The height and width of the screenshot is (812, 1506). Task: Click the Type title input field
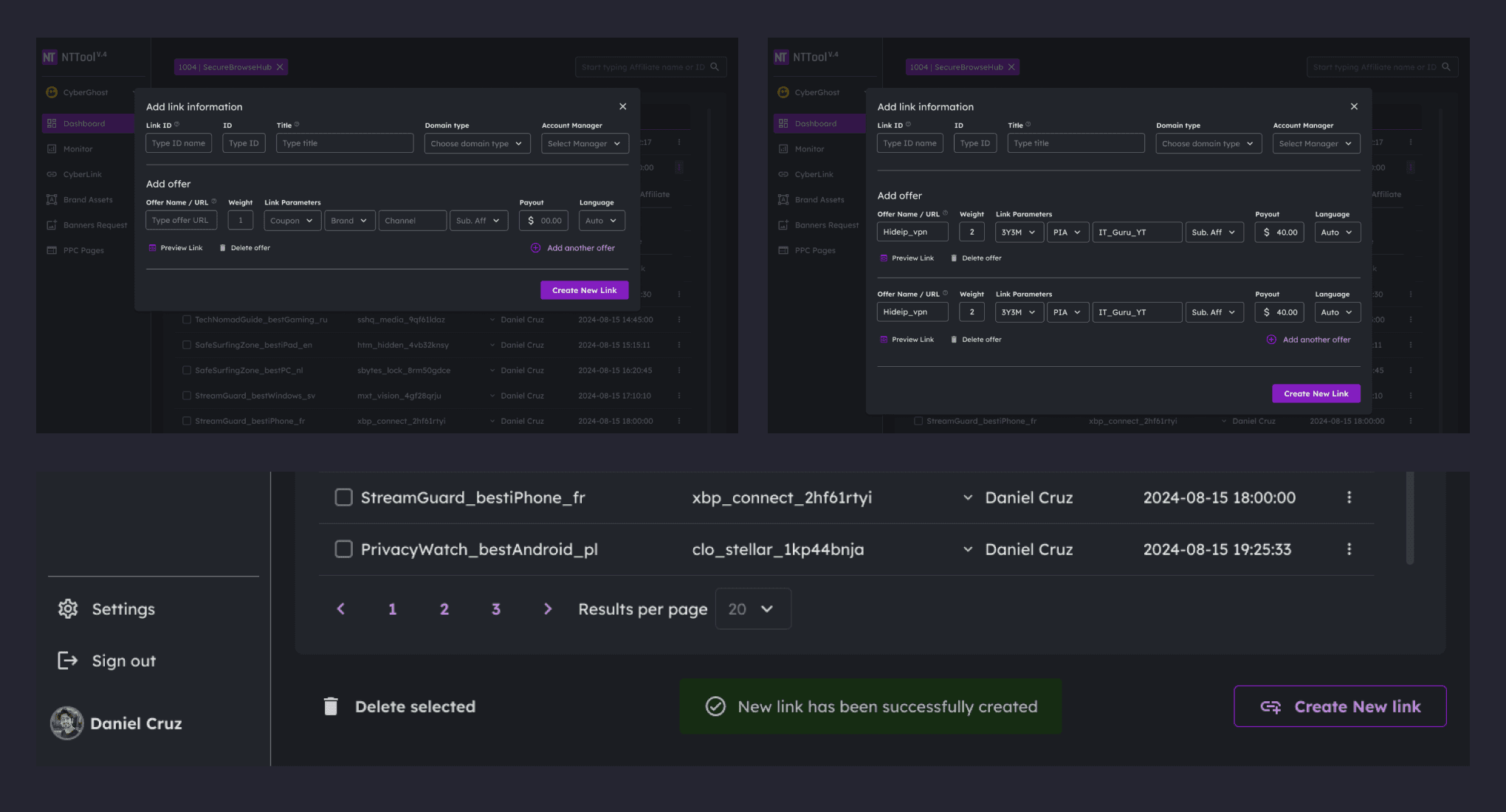pyautogui.click(x=344, y=143)
